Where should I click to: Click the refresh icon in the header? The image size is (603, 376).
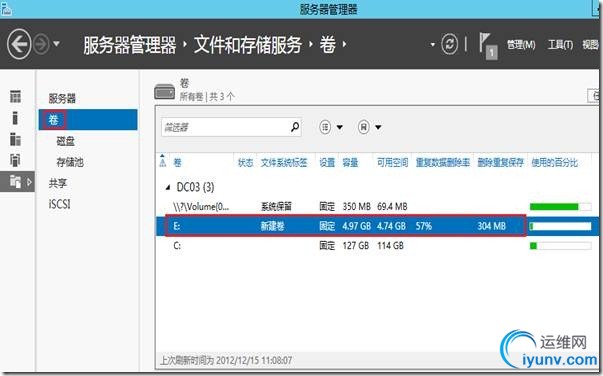[x=450, y=44]
